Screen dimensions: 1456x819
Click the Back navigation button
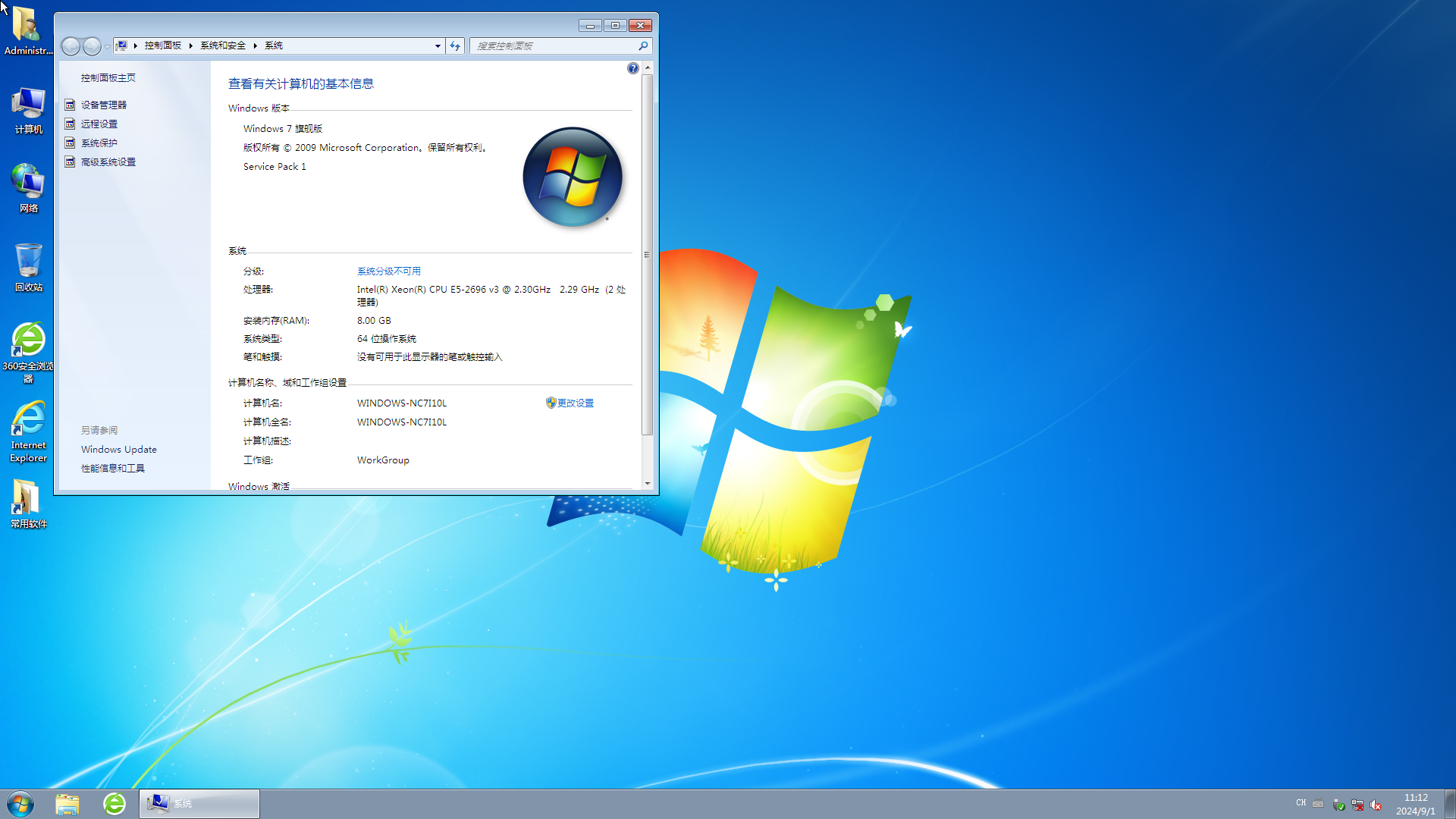point(71,46)
